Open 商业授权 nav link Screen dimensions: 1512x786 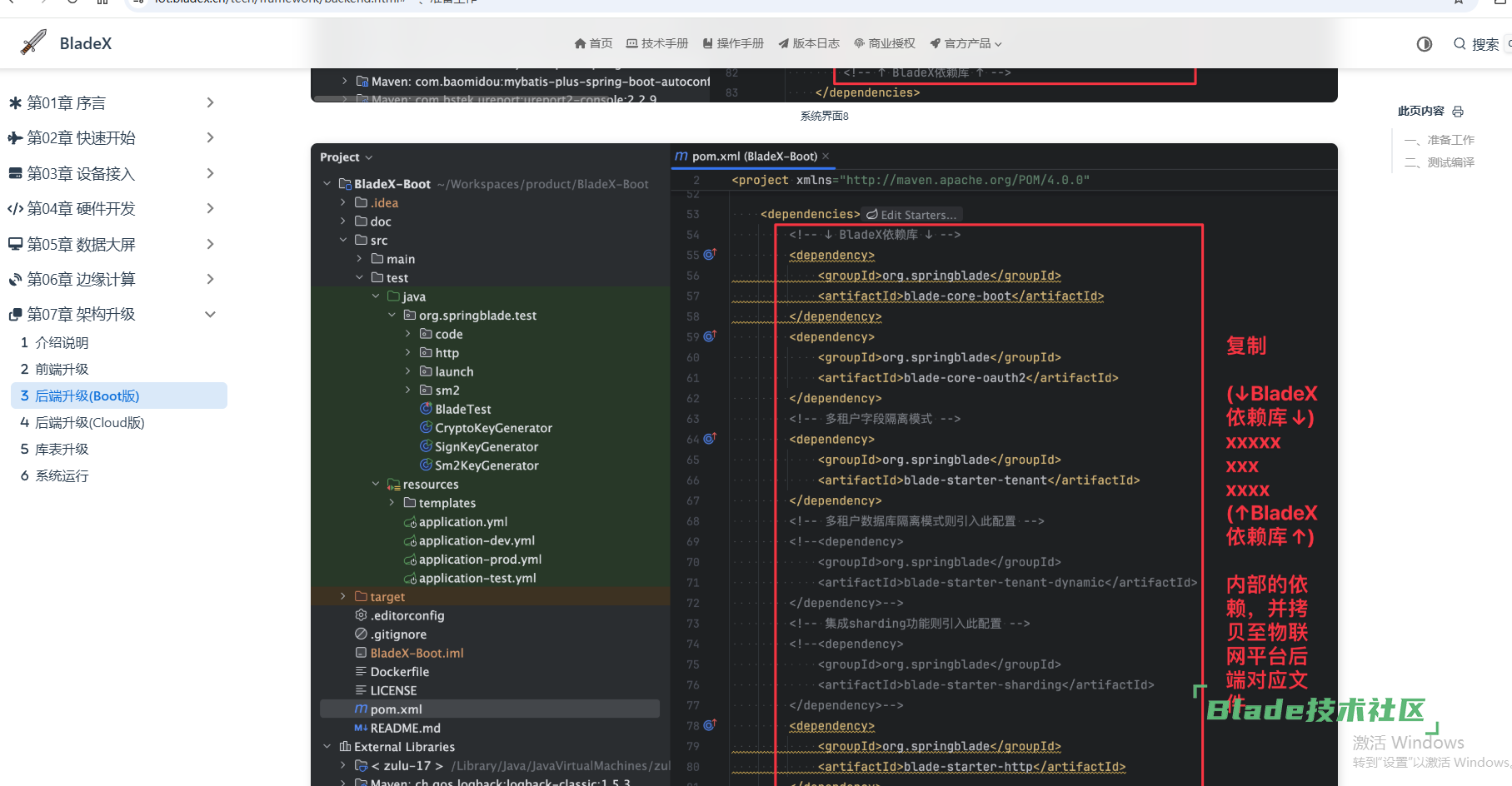(885, 43)
